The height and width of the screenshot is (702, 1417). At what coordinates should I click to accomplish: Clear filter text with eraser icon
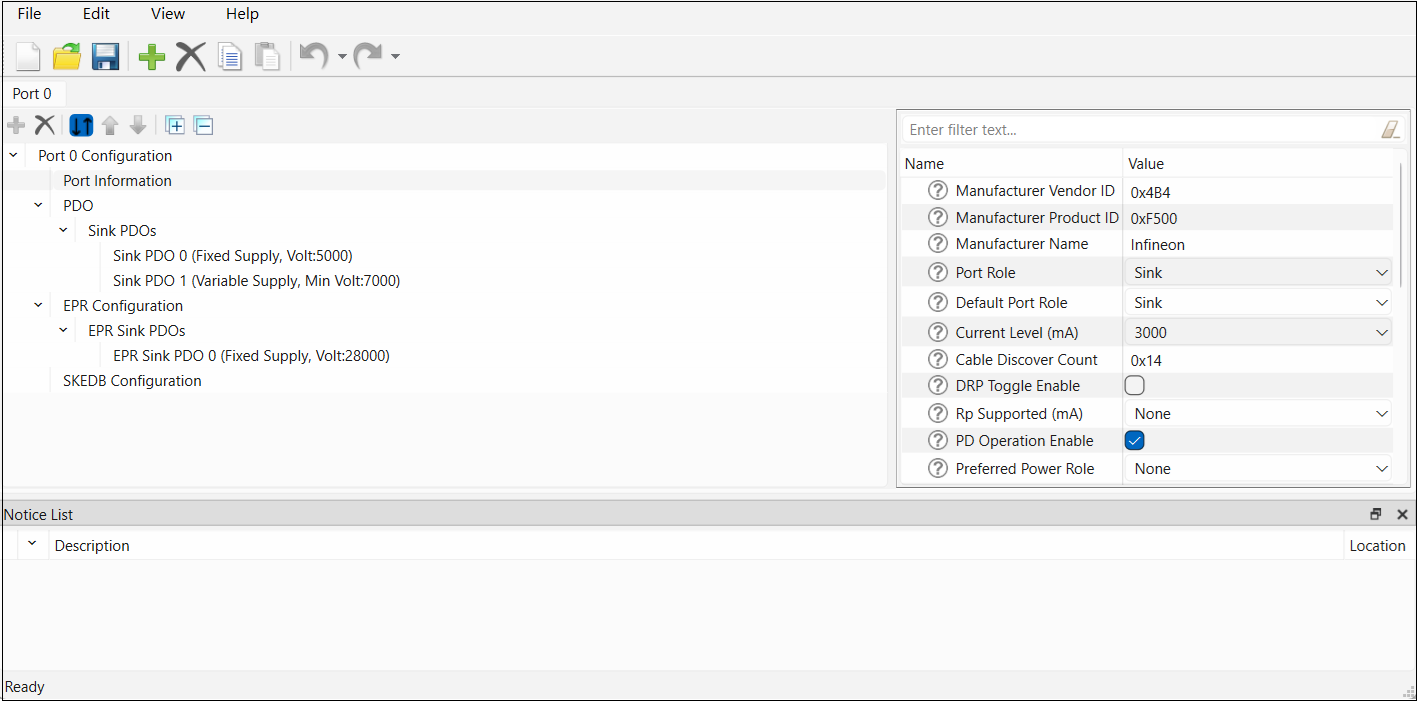click(1390, 130)
